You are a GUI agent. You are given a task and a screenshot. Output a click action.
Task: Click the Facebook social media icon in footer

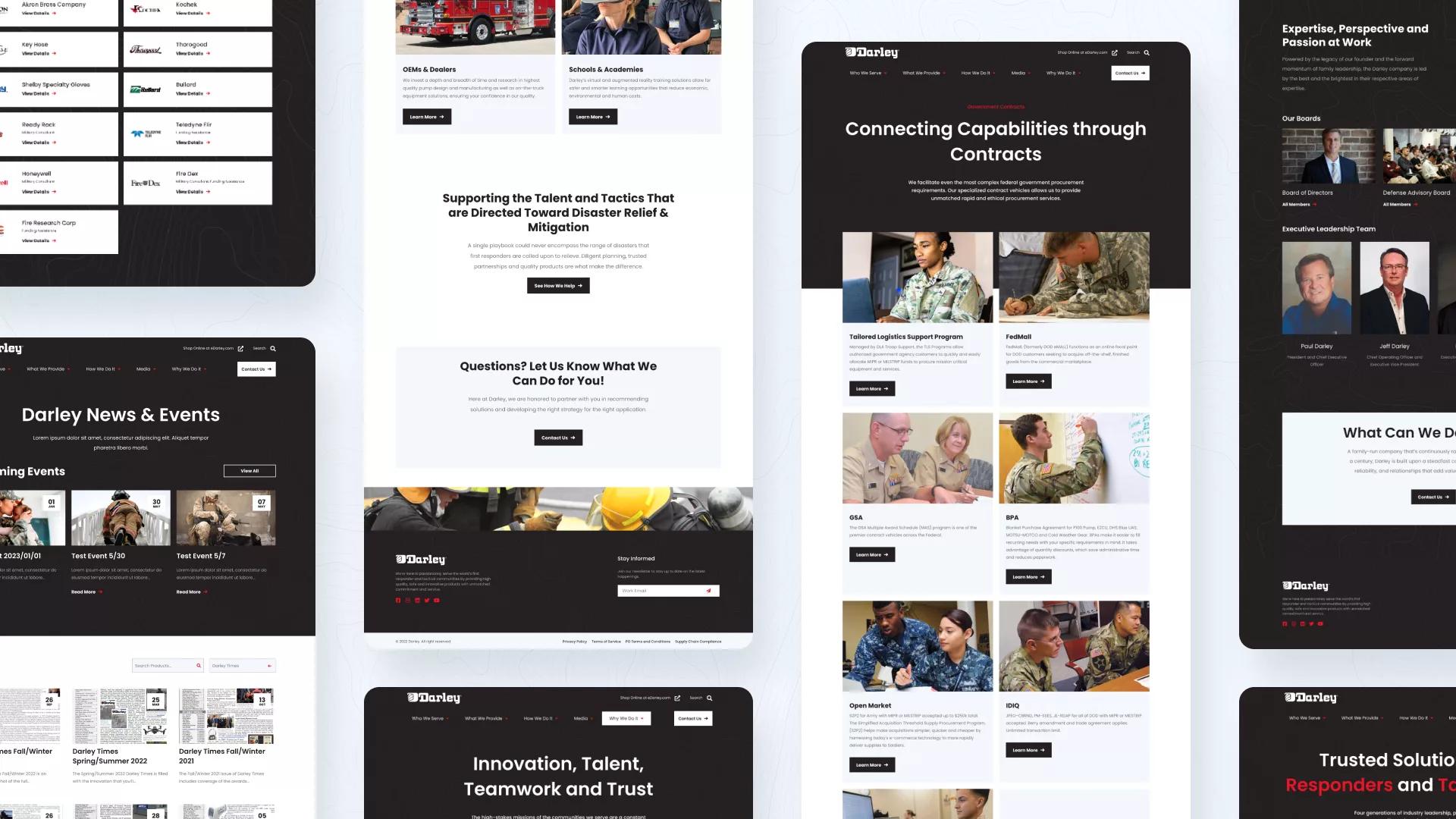(x=398, y=600)
